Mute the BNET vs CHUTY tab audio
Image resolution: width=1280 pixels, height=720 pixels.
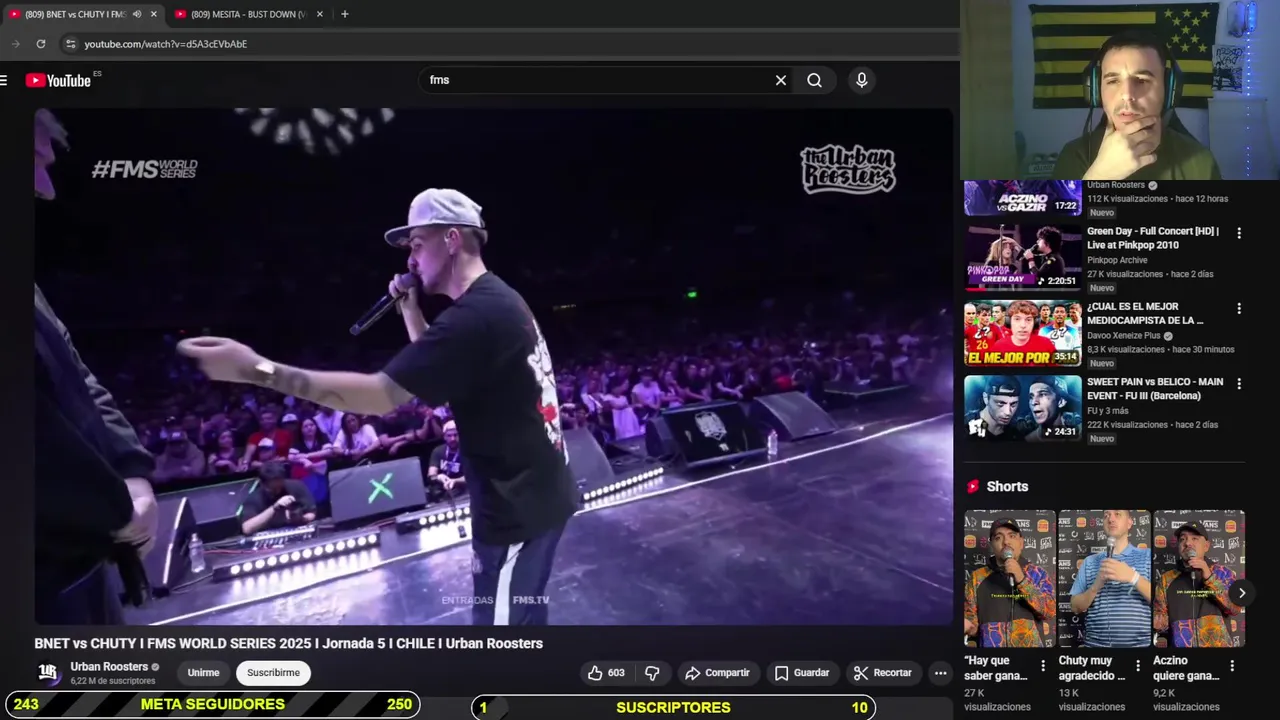(137, 14)
